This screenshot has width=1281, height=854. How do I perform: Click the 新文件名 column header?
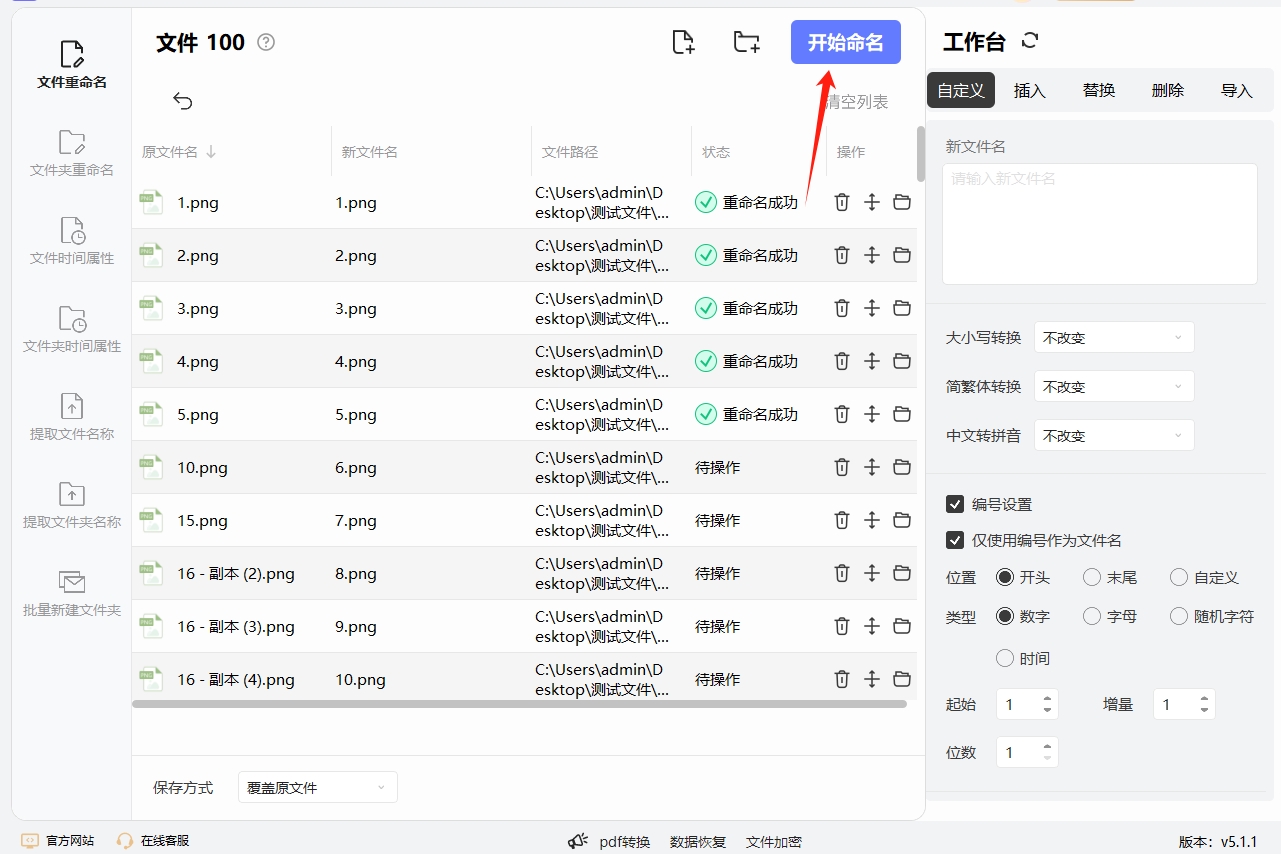point(370,152)
